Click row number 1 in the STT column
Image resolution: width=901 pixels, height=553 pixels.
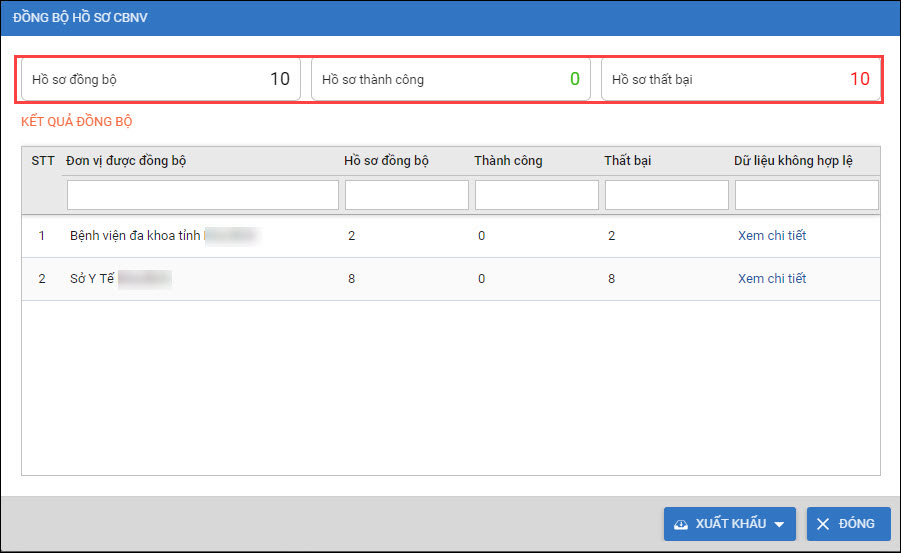41,236
